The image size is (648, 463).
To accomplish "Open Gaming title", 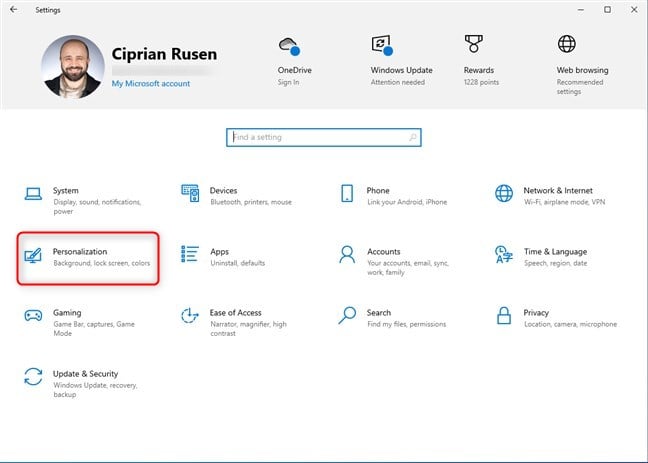I will [x=67, y=313].
